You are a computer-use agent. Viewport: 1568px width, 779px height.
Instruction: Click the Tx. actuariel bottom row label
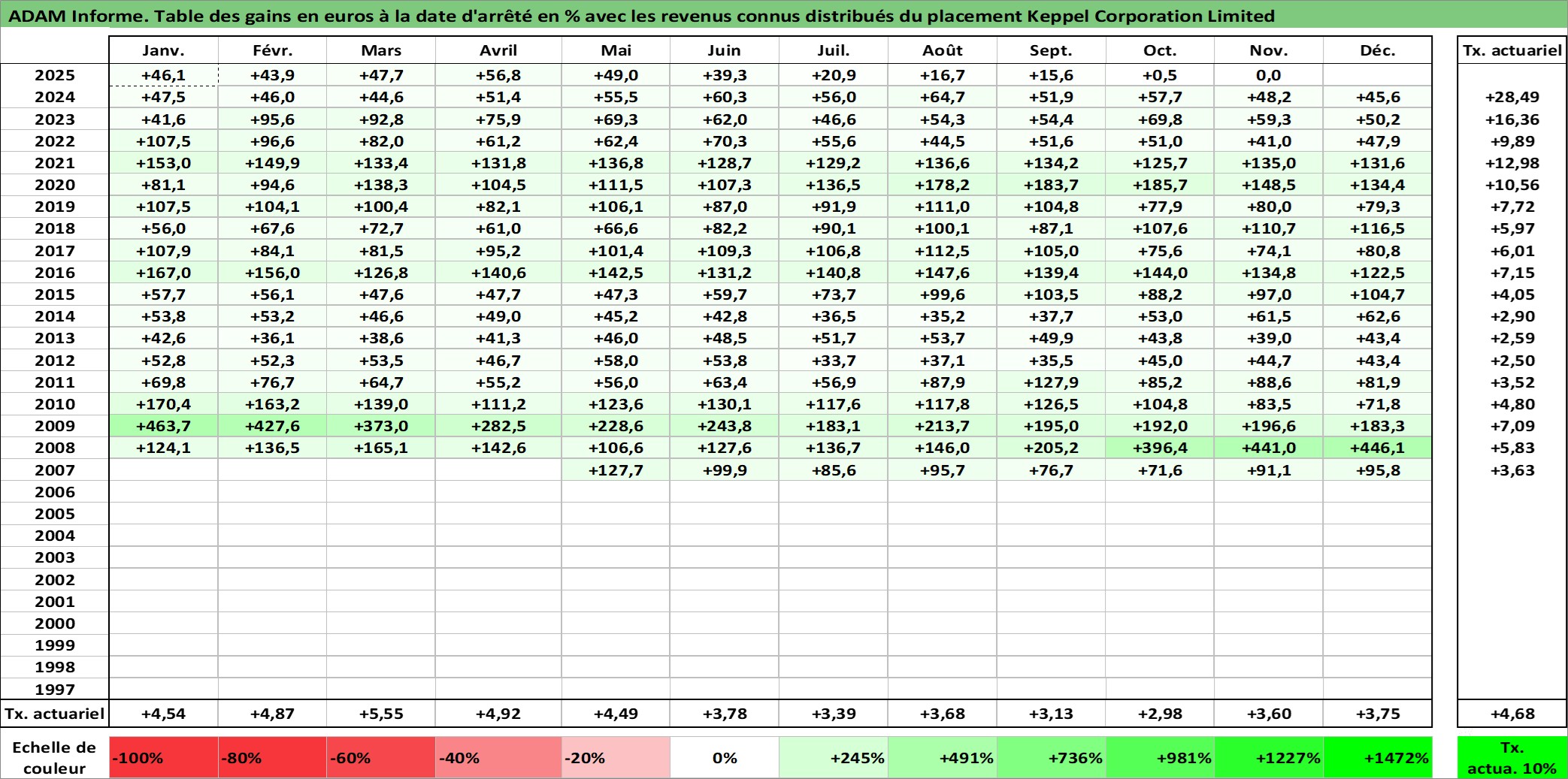click(55, 714)
